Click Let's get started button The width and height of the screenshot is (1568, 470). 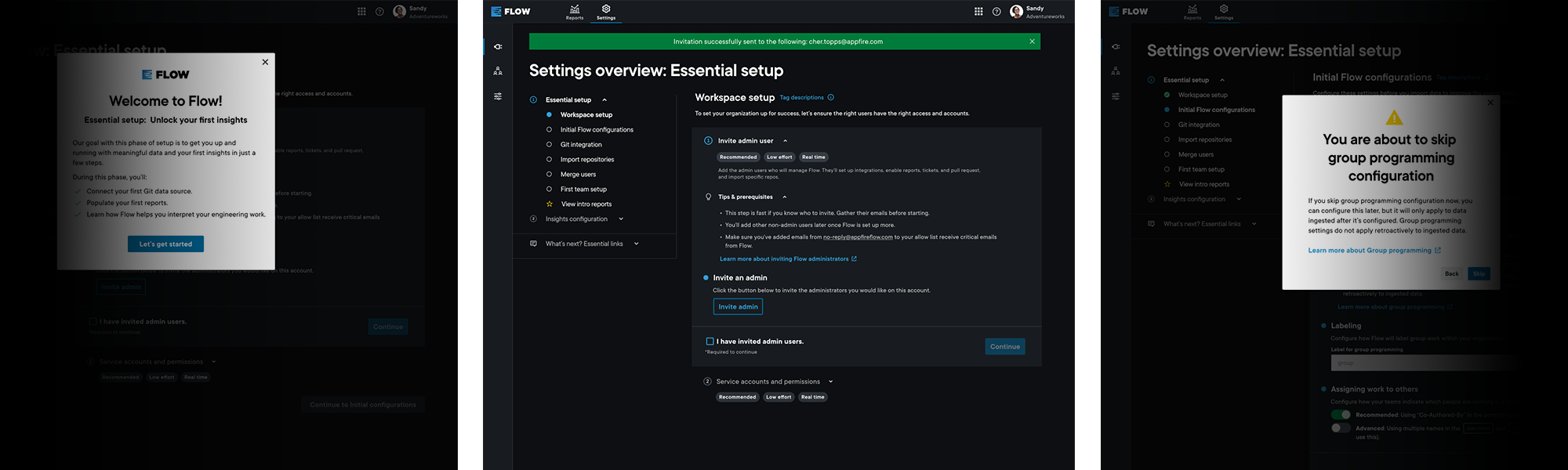click(x=165, y=244)
